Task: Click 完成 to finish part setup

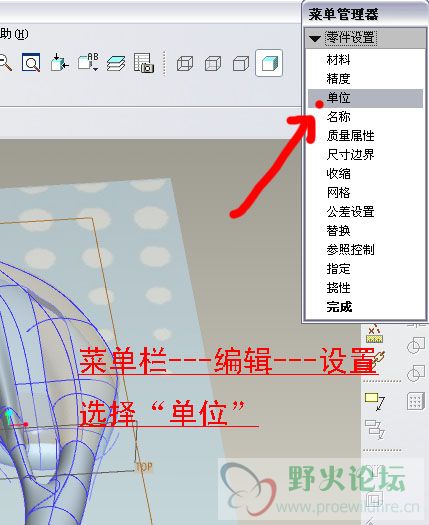Action: tap(339, 307)
